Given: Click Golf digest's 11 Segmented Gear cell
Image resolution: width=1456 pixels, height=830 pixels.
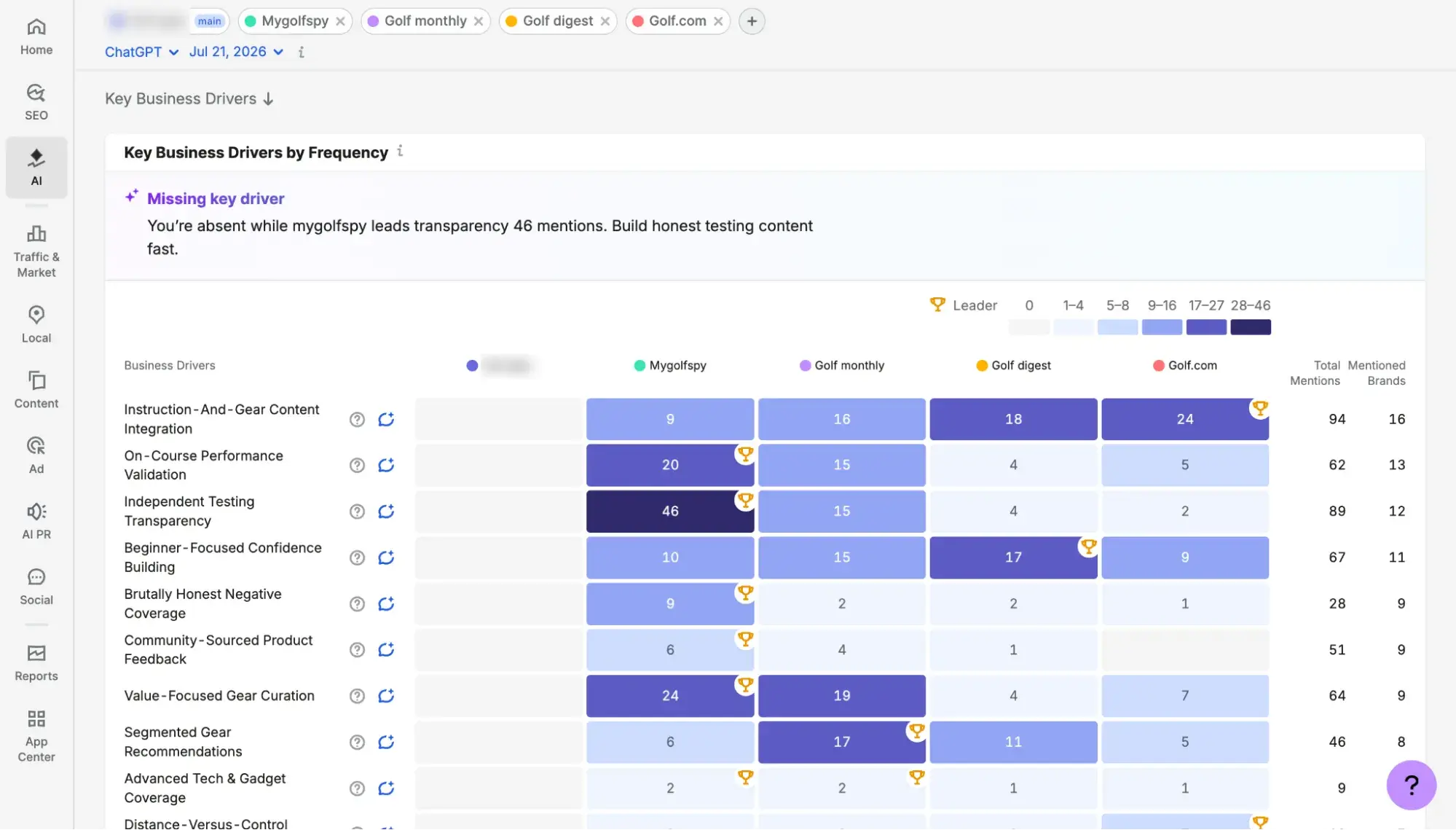Looking at the screenshot, I should (1013, 742).
